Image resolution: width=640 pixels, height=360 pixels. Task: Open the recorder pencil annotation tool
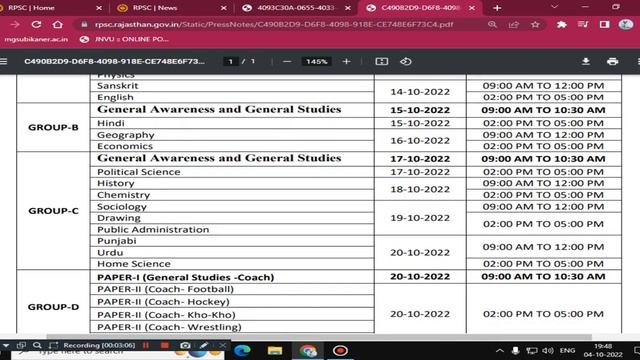204,345
